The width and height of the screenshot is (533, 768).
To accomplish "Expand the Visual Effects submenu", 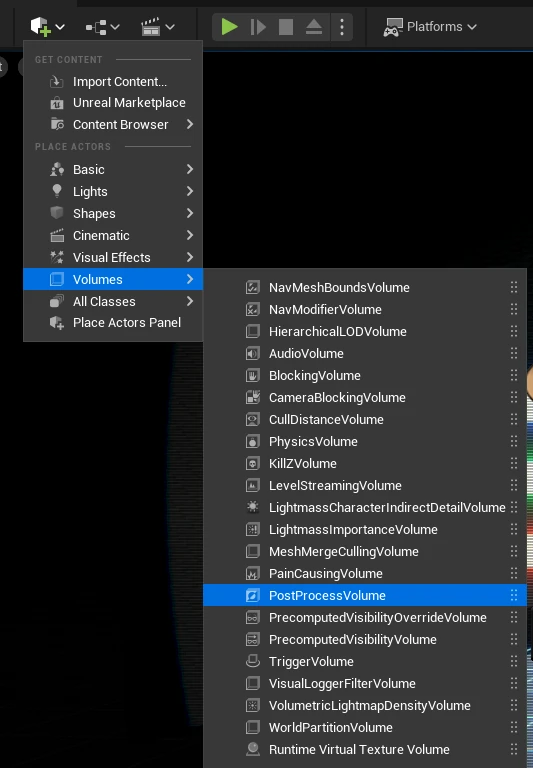I will tap(113, 258).
